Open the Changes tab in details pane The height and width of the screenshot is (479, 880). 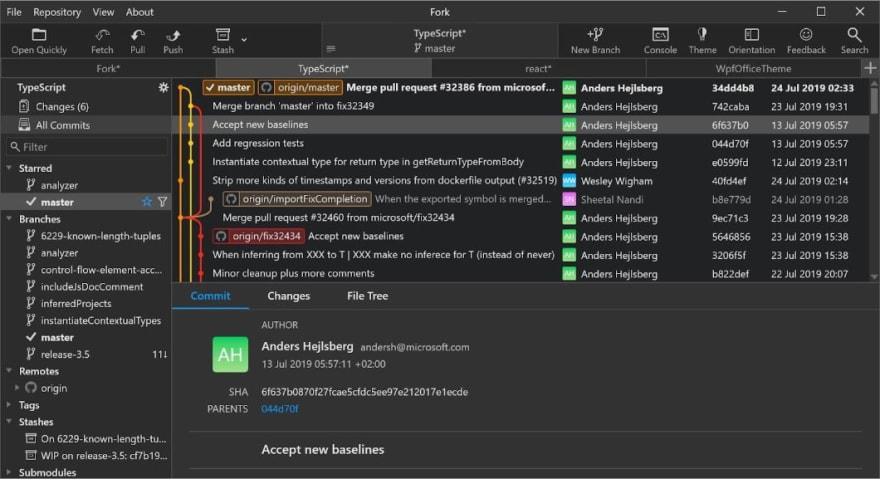(x=288, y=296)
